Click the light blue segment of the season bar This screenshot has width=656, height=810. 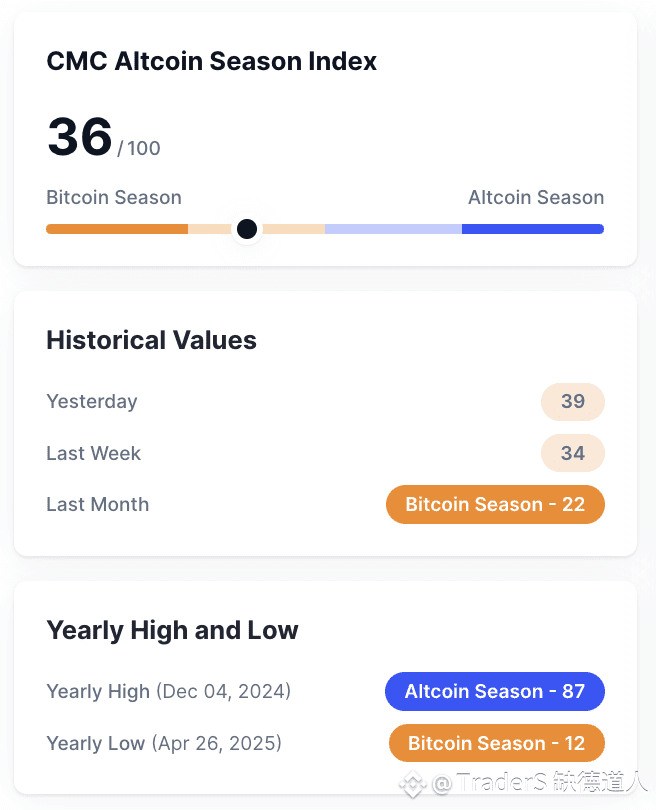[x=393, y=229]
